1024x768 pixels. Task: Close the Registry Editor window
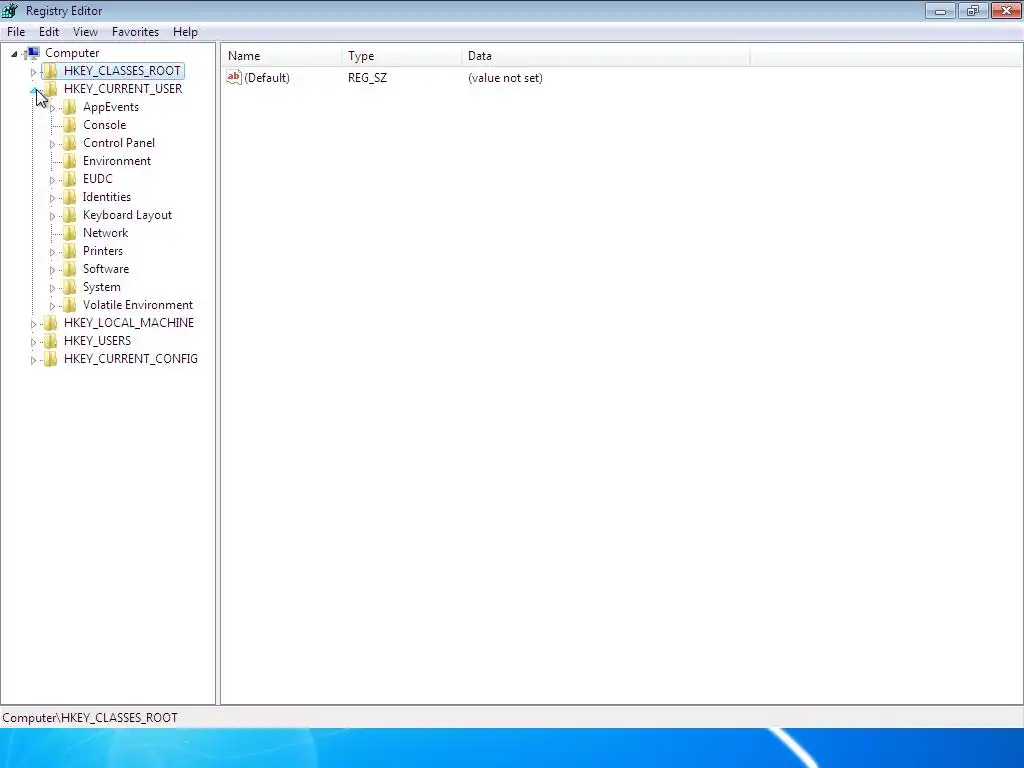(x=1006, y=10)
